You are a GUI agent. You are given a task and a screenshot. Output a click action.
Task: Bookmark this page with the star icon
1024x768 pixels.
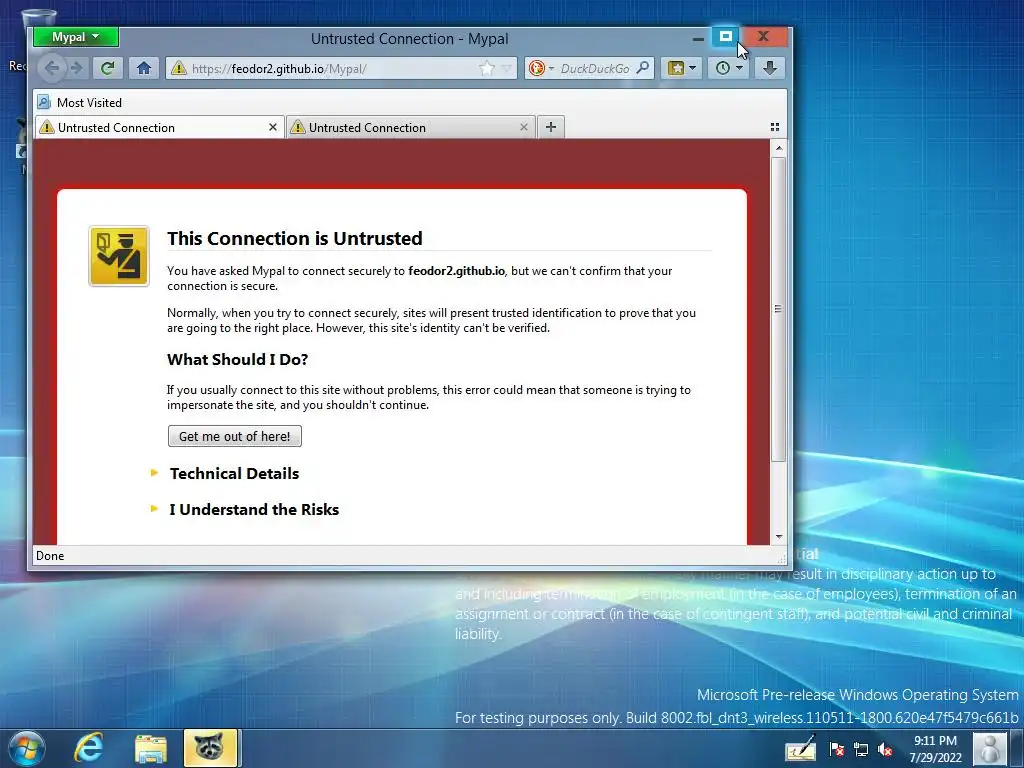point(487,69)
